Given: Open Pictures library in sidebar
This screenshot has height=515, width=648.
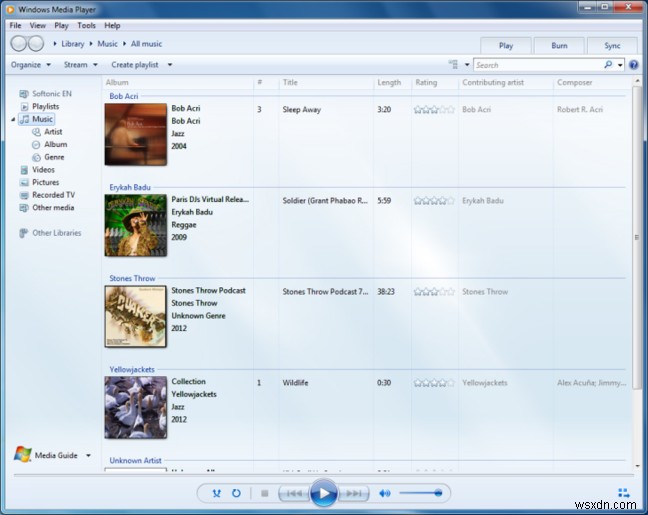Looking at the screenshot, I should (x=39, y=182).
